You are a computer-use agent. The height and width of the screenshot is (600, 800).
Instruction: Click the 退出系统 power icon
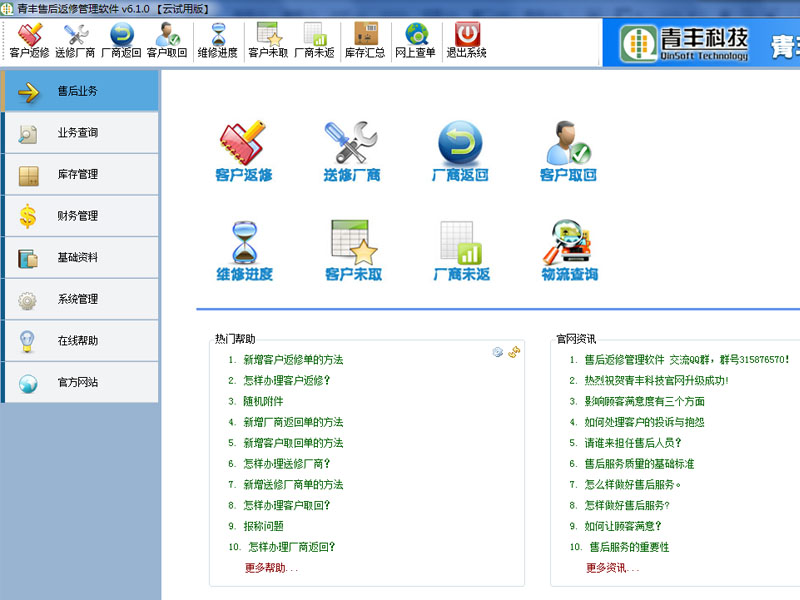(x=466, y=40)
